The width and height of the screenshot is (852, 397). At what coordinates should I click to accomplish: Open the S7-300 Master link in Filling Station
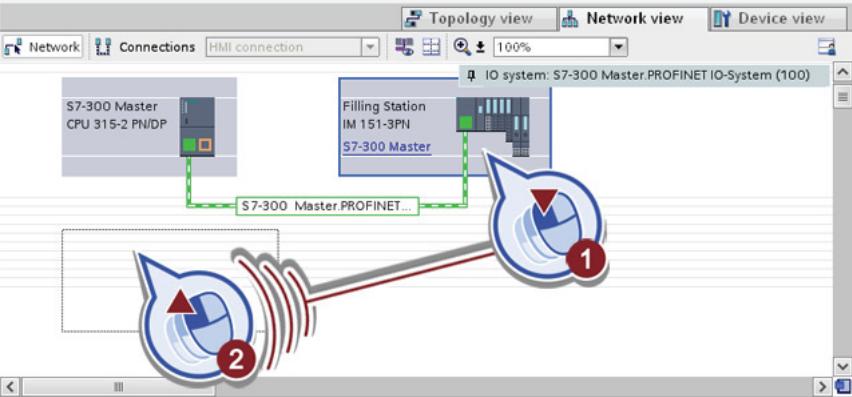point(387,147)
